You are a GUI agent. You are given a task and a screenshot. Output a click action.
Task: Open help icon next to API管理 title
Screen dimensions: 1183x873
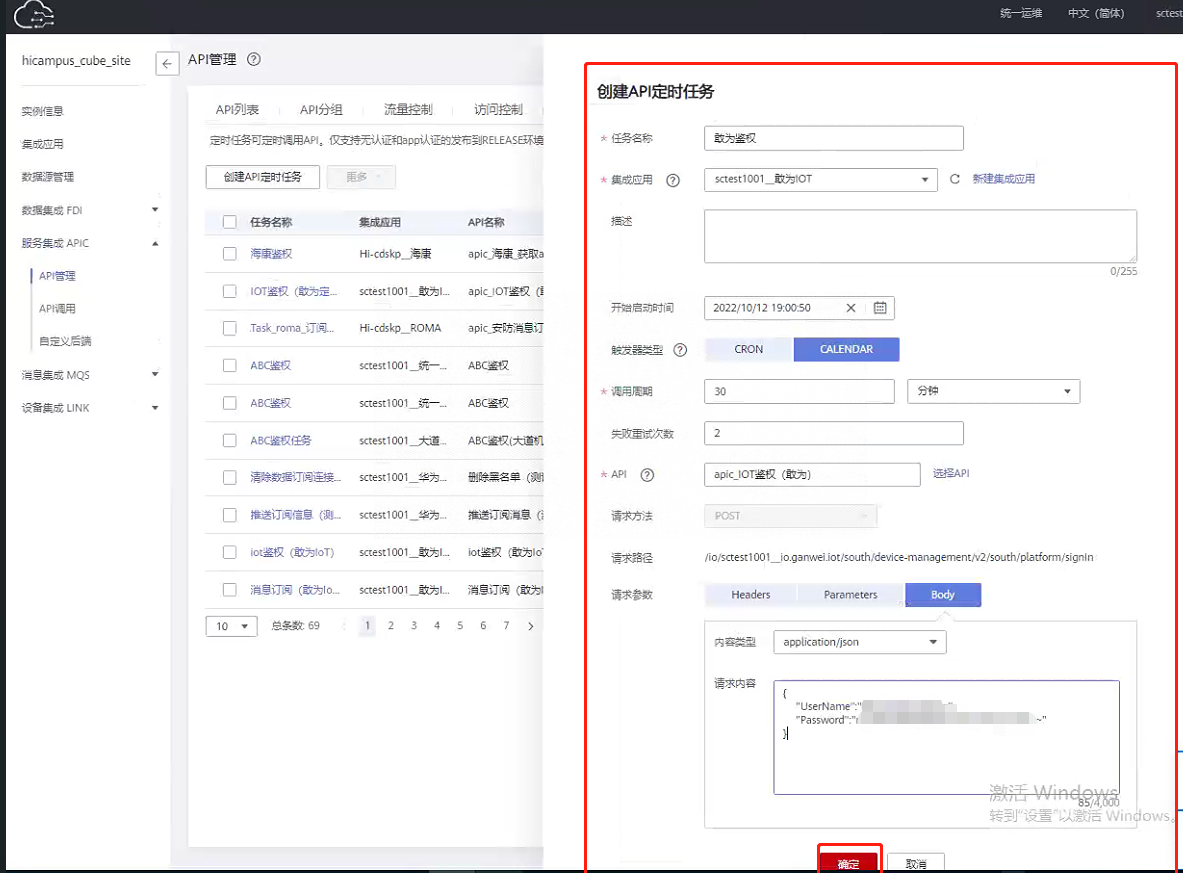click(254, 59)
